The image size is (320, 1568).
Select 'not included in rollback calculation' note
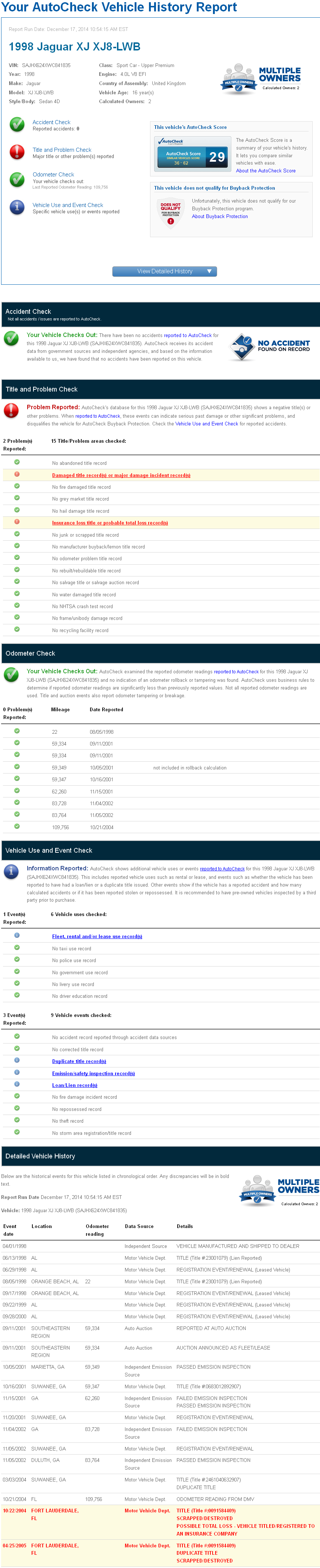(190, 768)
